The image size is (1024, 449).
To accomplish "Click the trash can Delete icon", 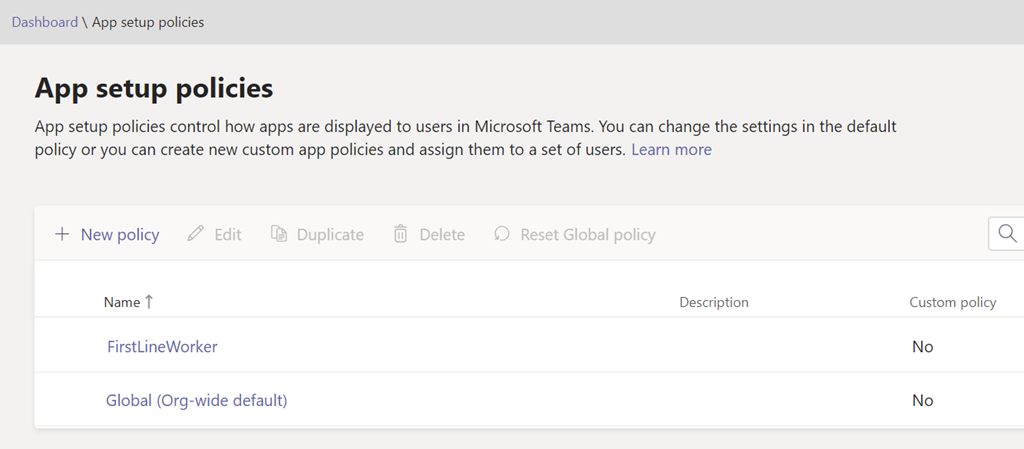I will pos(400,234).
